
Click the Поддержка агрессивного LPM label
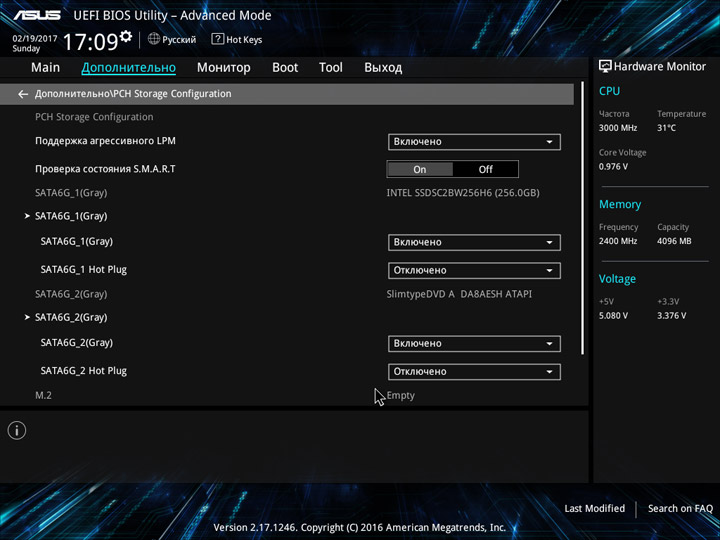(105, 141)
